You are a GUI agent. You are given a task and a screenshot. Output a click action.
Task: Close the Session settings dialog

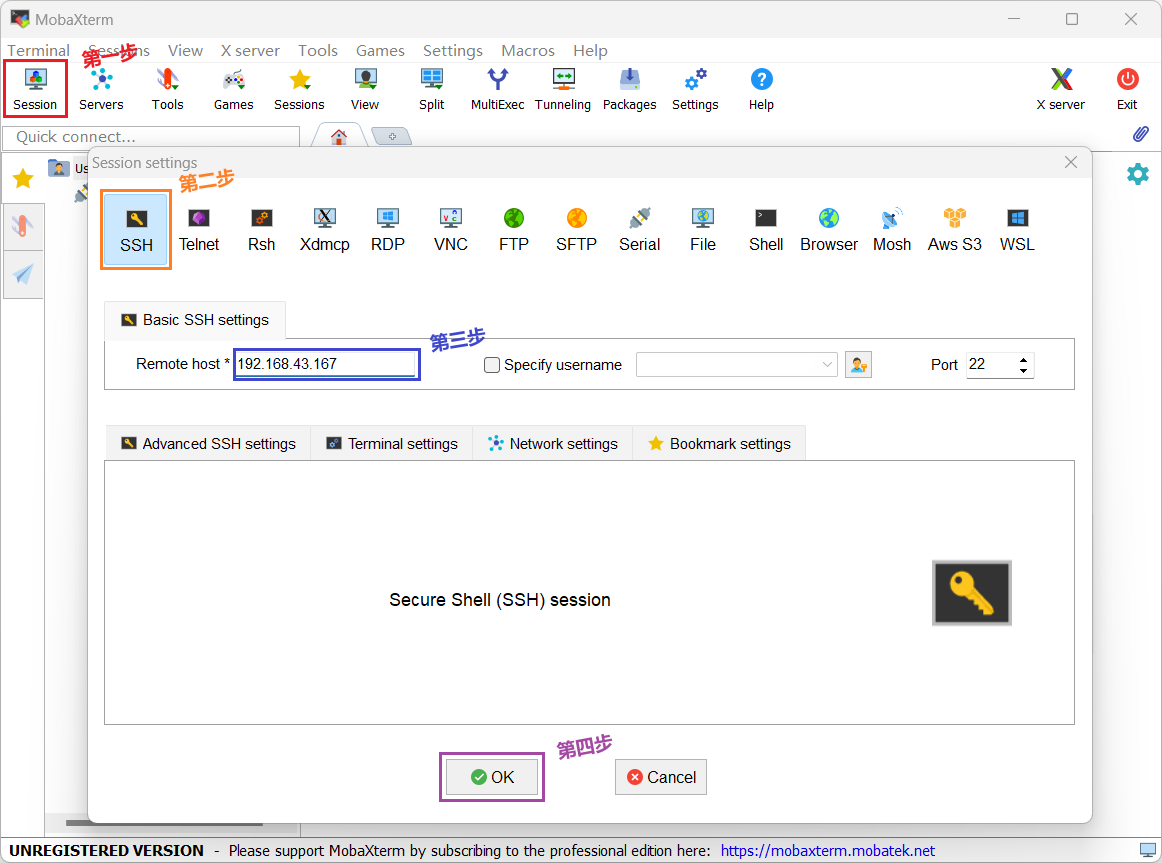(1071, 162)
